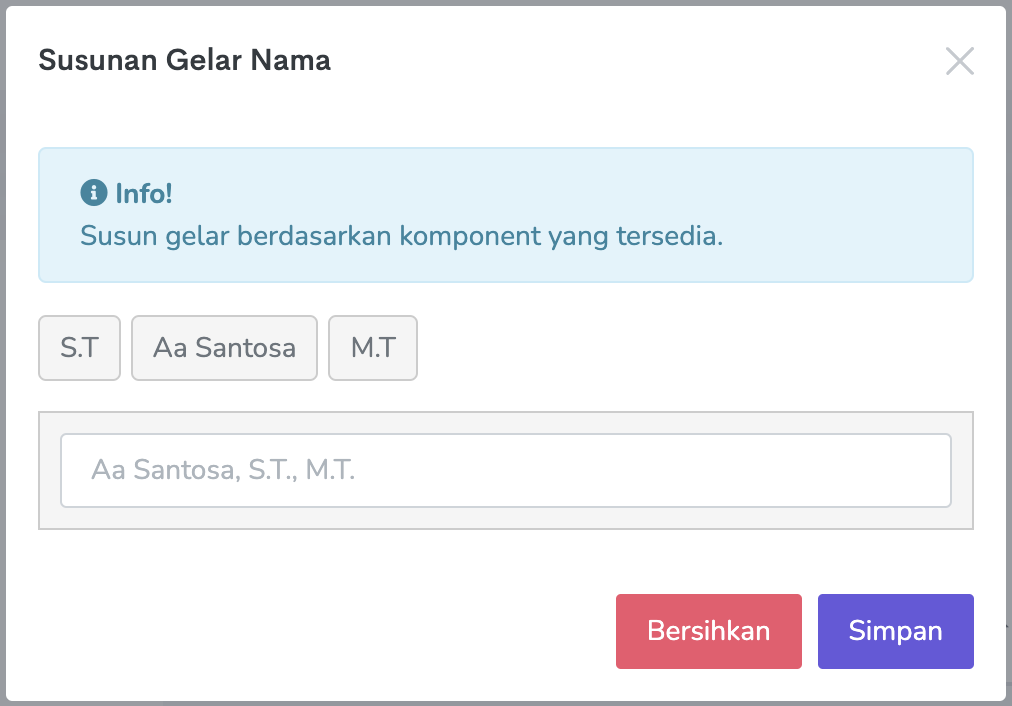Choose the last component chip M.T
Screen dimensions: 1012x706
(373, 348)
